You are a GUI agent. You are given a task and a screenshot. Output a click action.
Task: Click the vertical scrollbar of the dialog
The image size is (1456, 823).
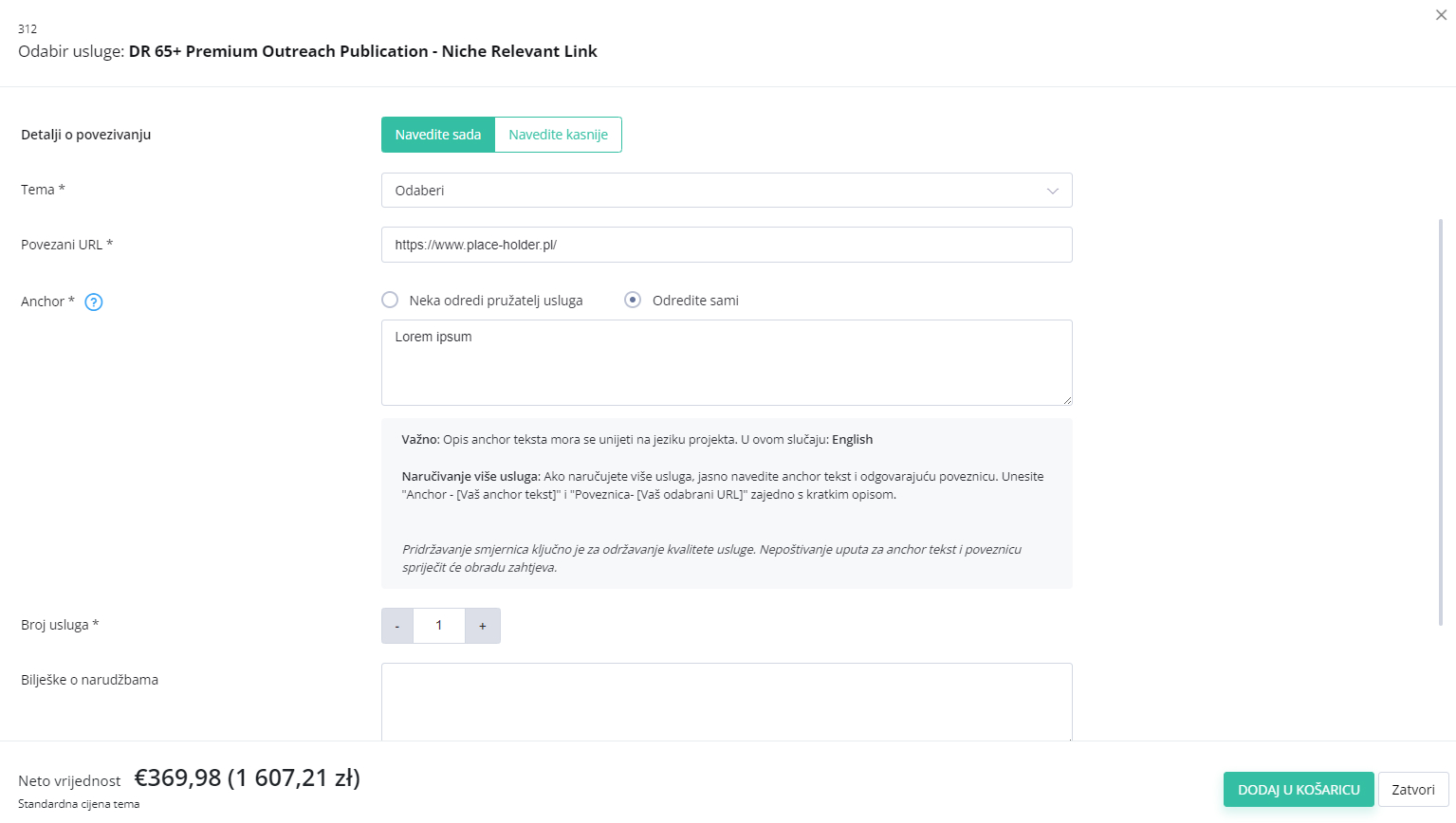[1441, 422]
